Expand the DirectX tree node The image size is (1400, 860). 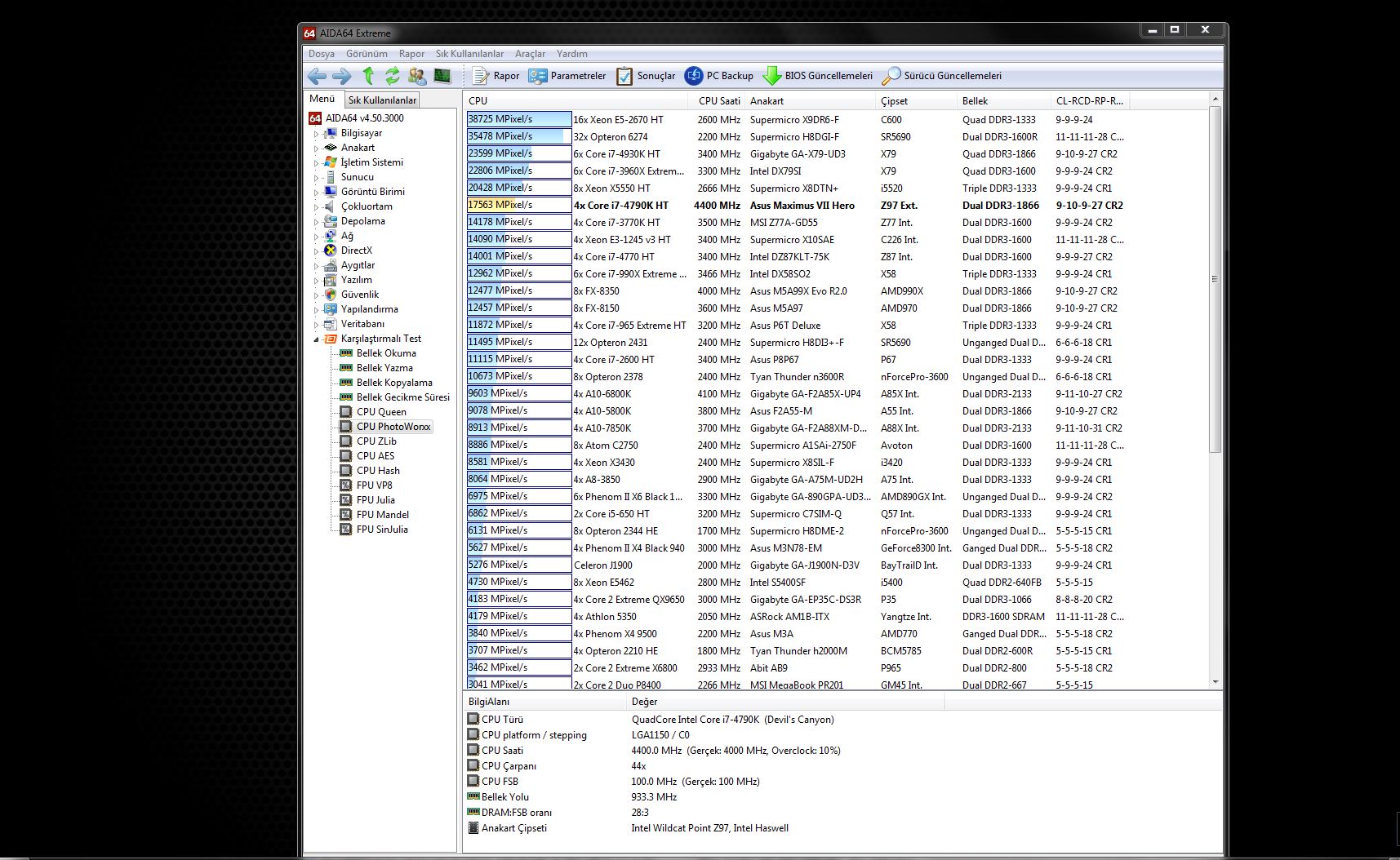tap(316, 250)
